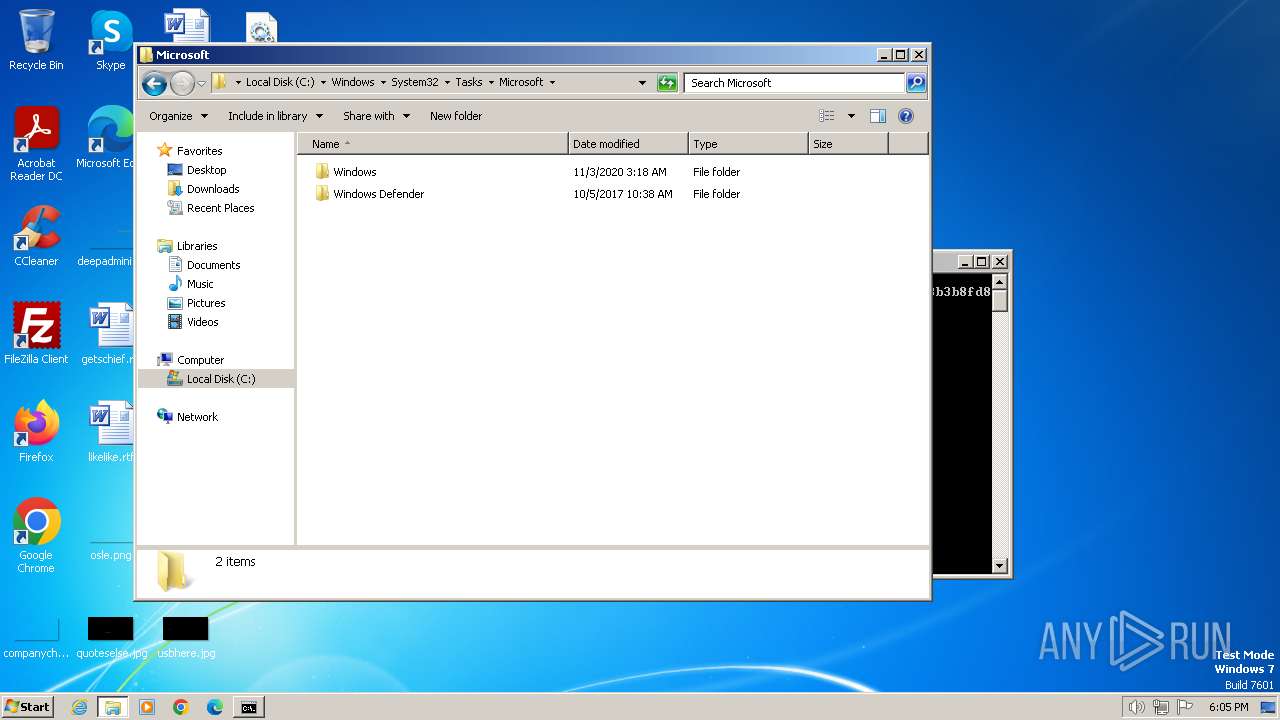Click the File Explorer taskbar button
Viewport: 1280px width, 720px height.
(x=112, y=707)
